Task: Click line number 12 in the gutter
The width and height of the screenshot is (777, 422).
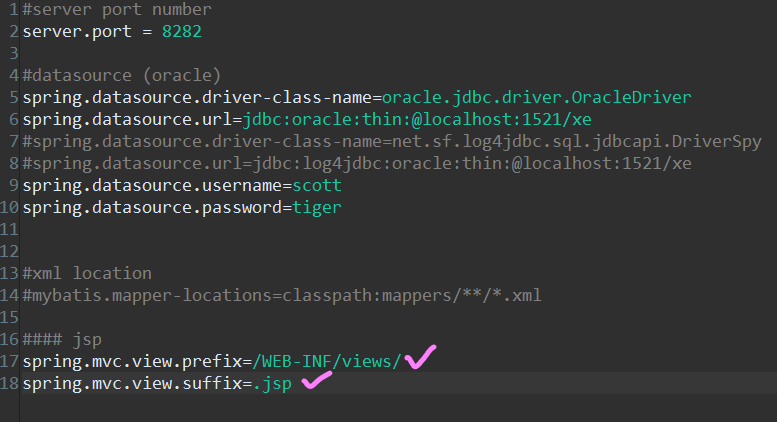Action: pos(9,252)
